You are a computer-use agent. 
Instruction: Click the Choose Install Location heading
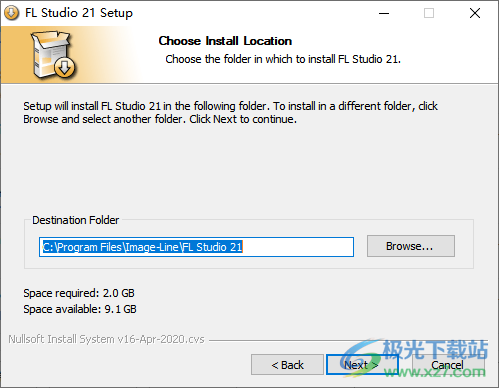(x=225, y=41)
